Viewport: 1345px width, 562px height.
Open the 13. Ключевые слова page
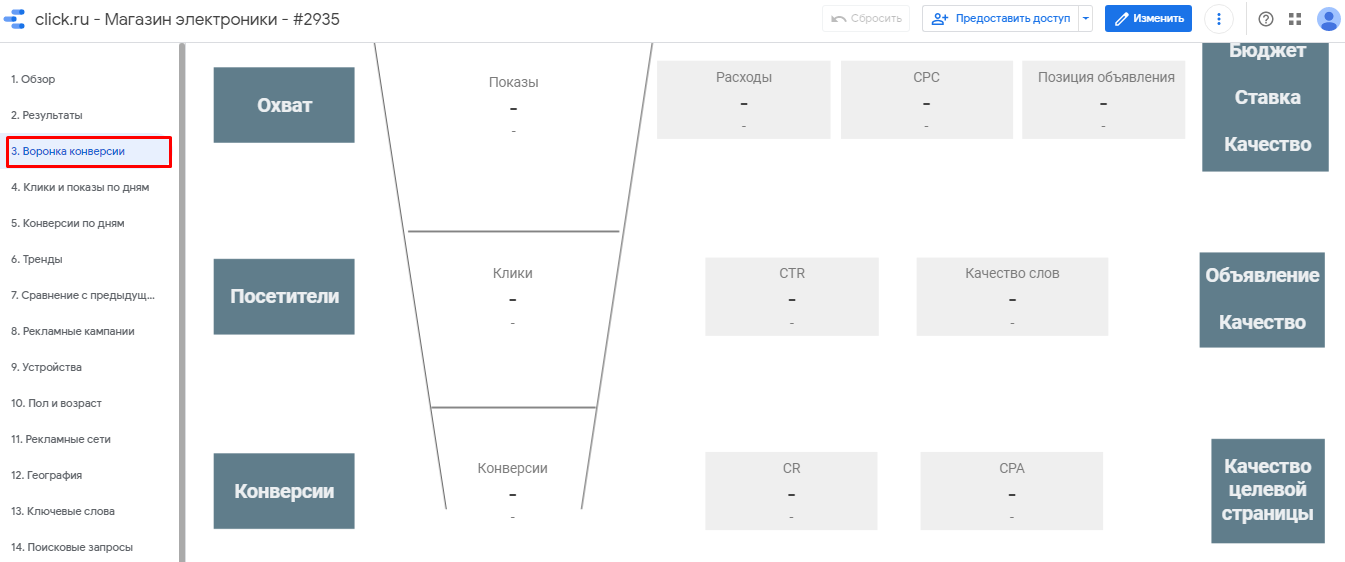[63, 511]
